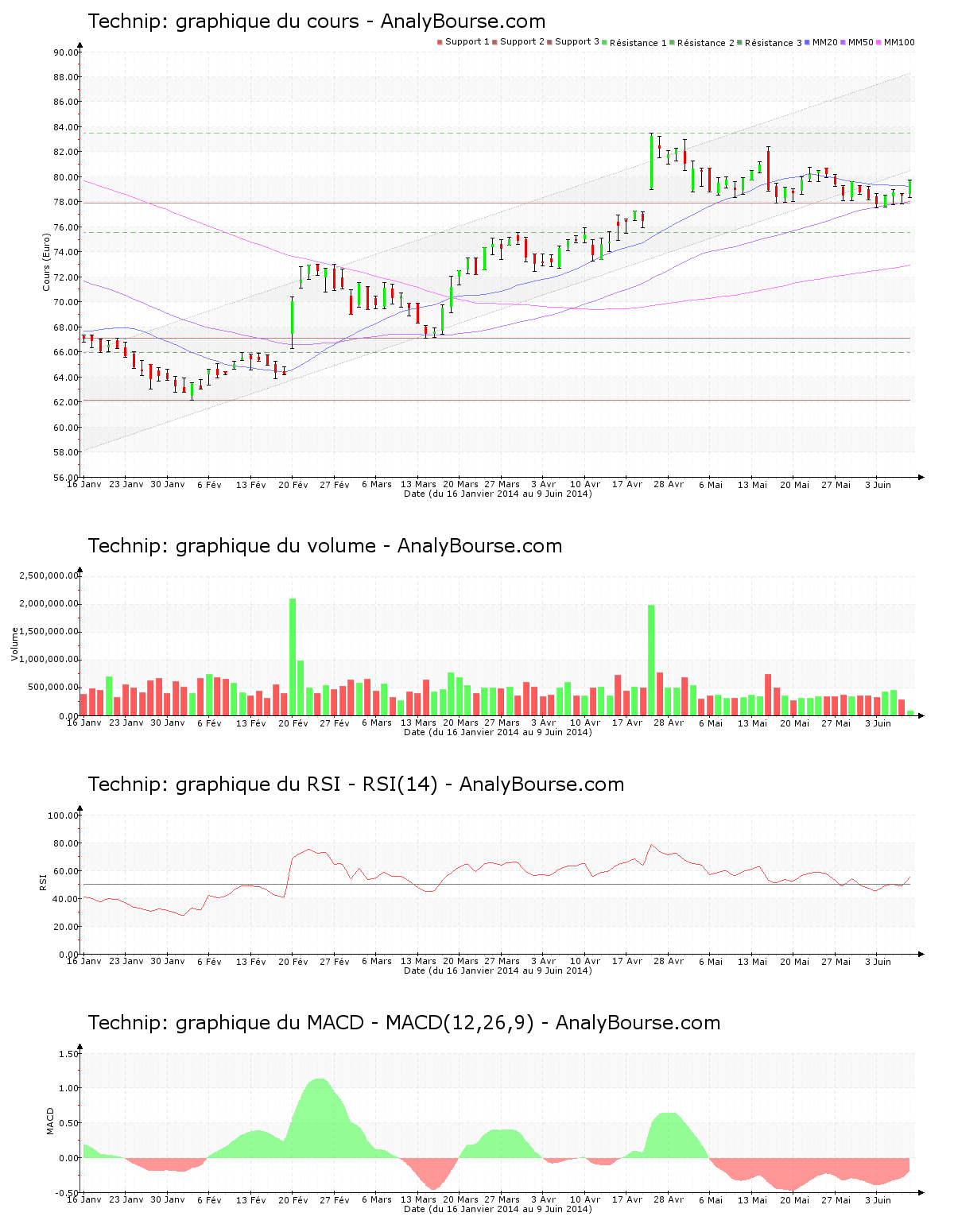Click the 'Cours (Euro)' axis label

[x=46, y=262]
